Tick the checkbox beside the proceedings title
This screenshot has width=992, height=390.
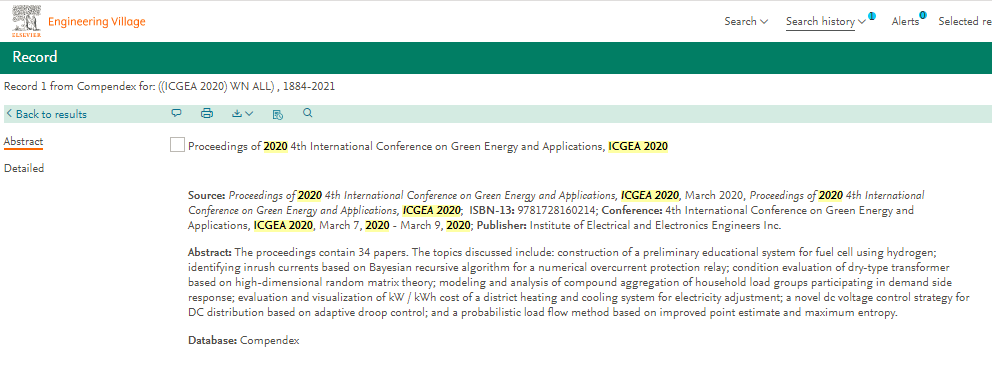point(177,145)
